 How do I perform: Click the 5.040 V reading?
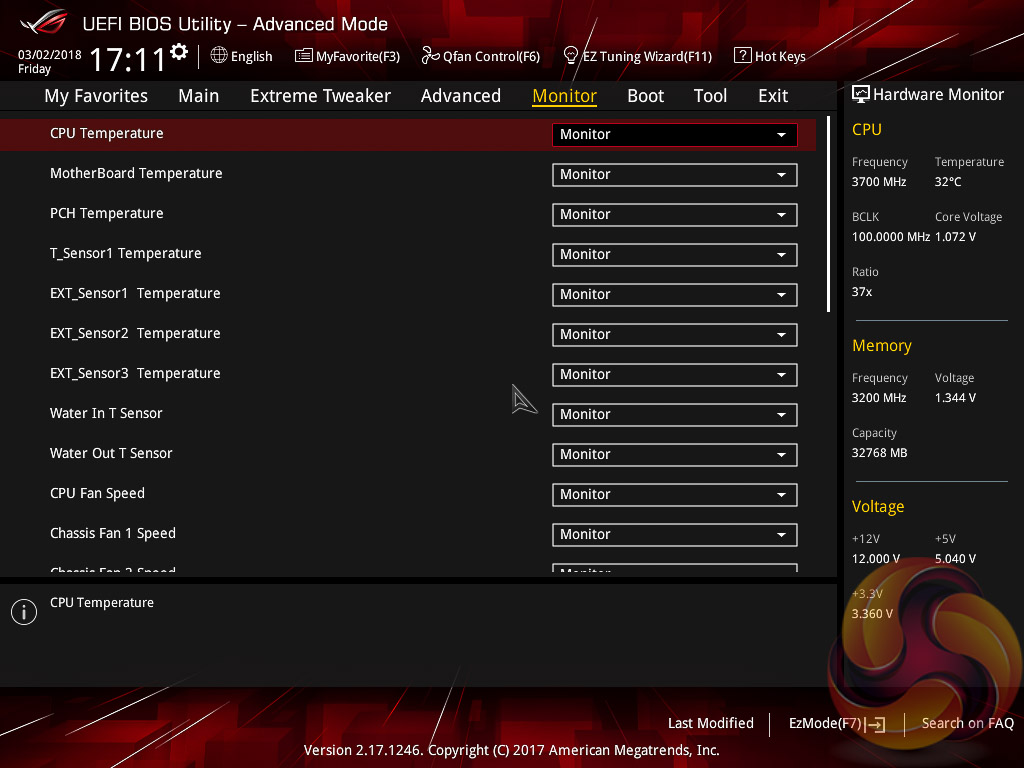pos(955,558)
